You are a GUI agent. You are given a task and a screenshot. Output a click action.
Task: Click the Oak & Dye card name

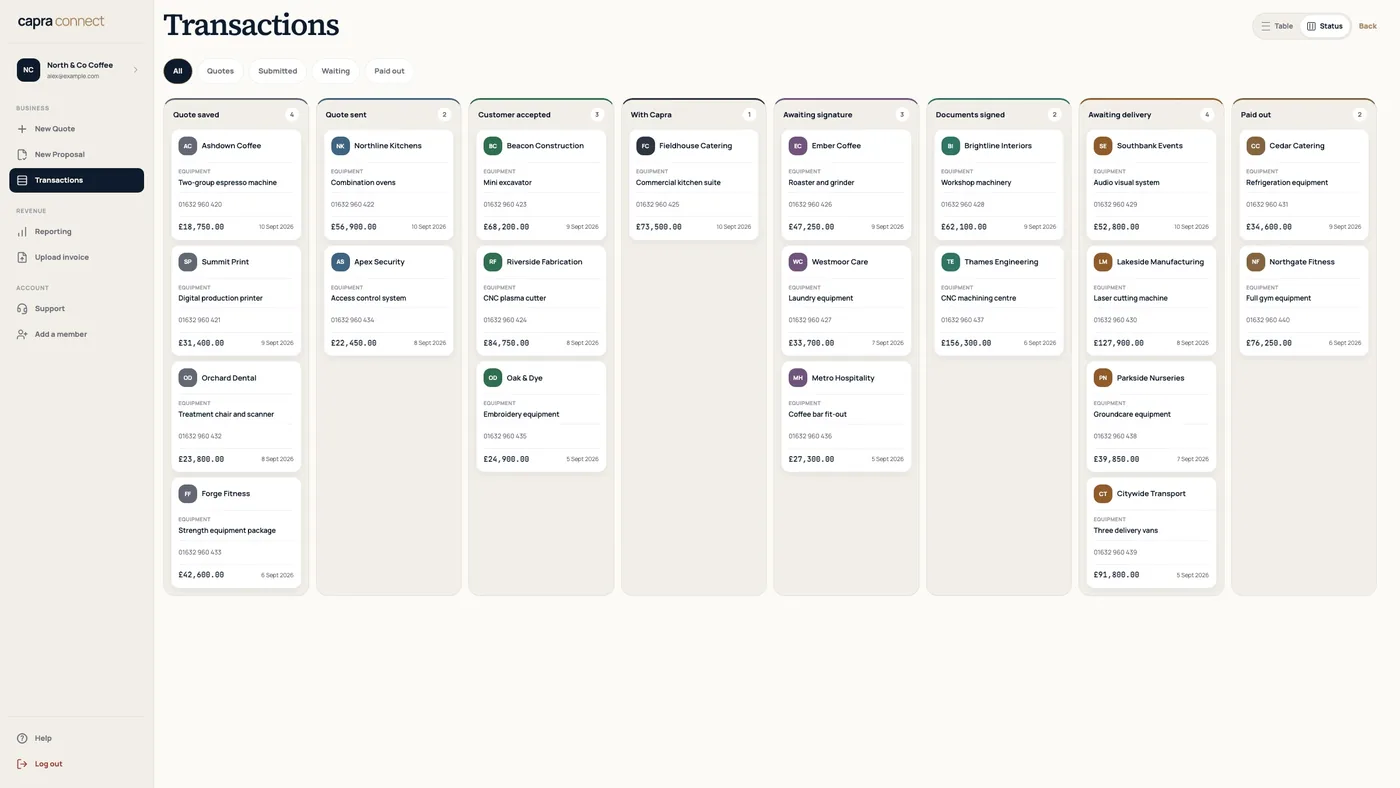tap(525, 378)
